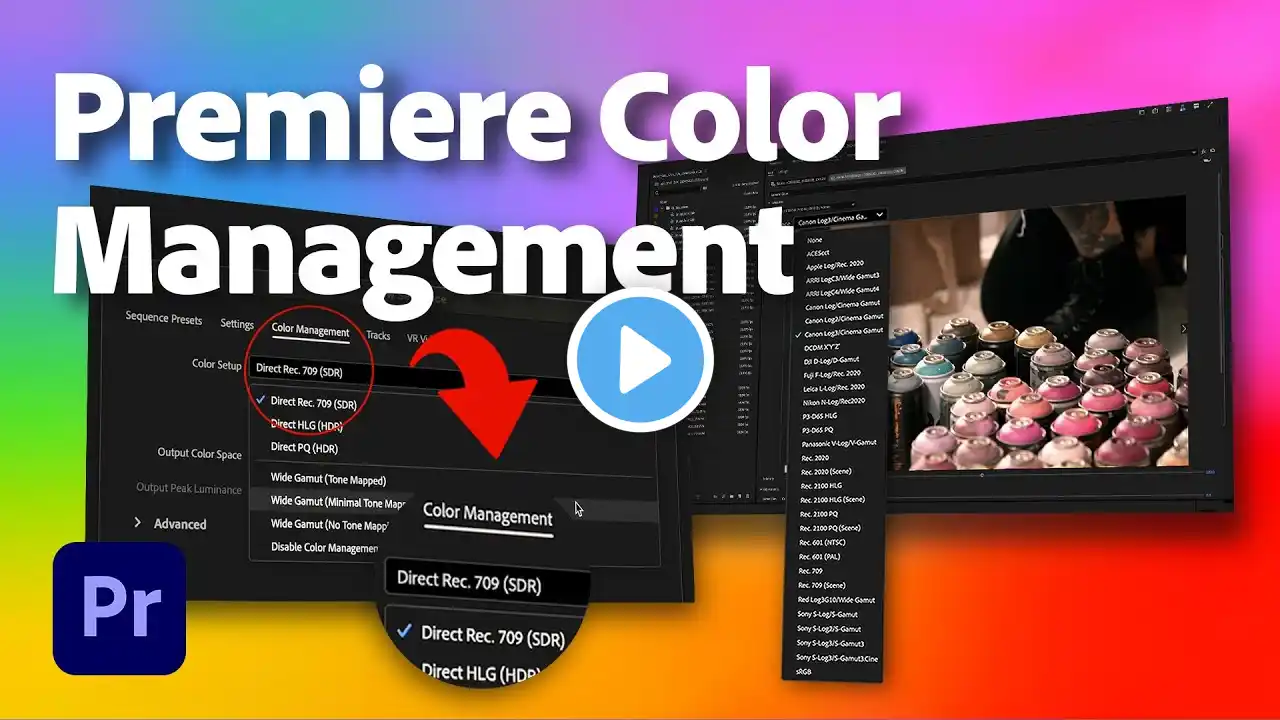
Task: Select Nikon N-Log/Rec2020
Action: click(835, 401)
